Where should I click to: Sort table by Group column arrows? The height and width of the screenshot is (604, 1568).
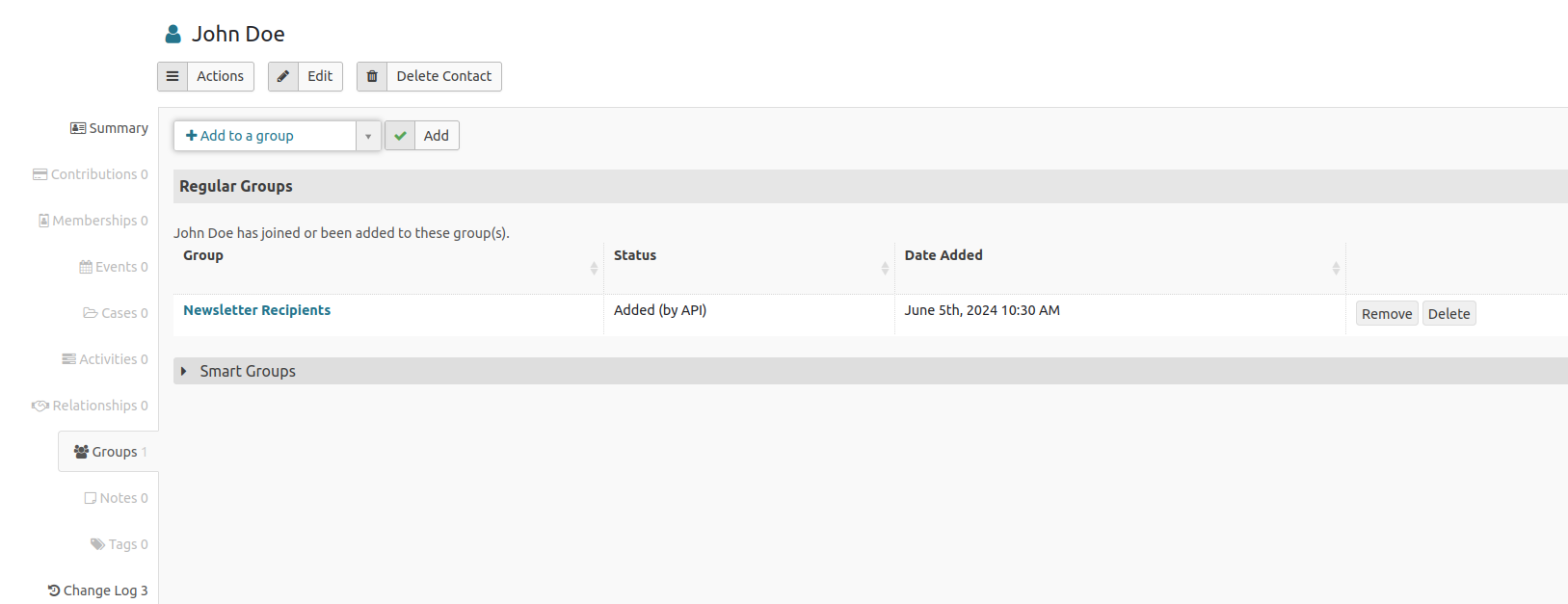click(x=594, y=268)
